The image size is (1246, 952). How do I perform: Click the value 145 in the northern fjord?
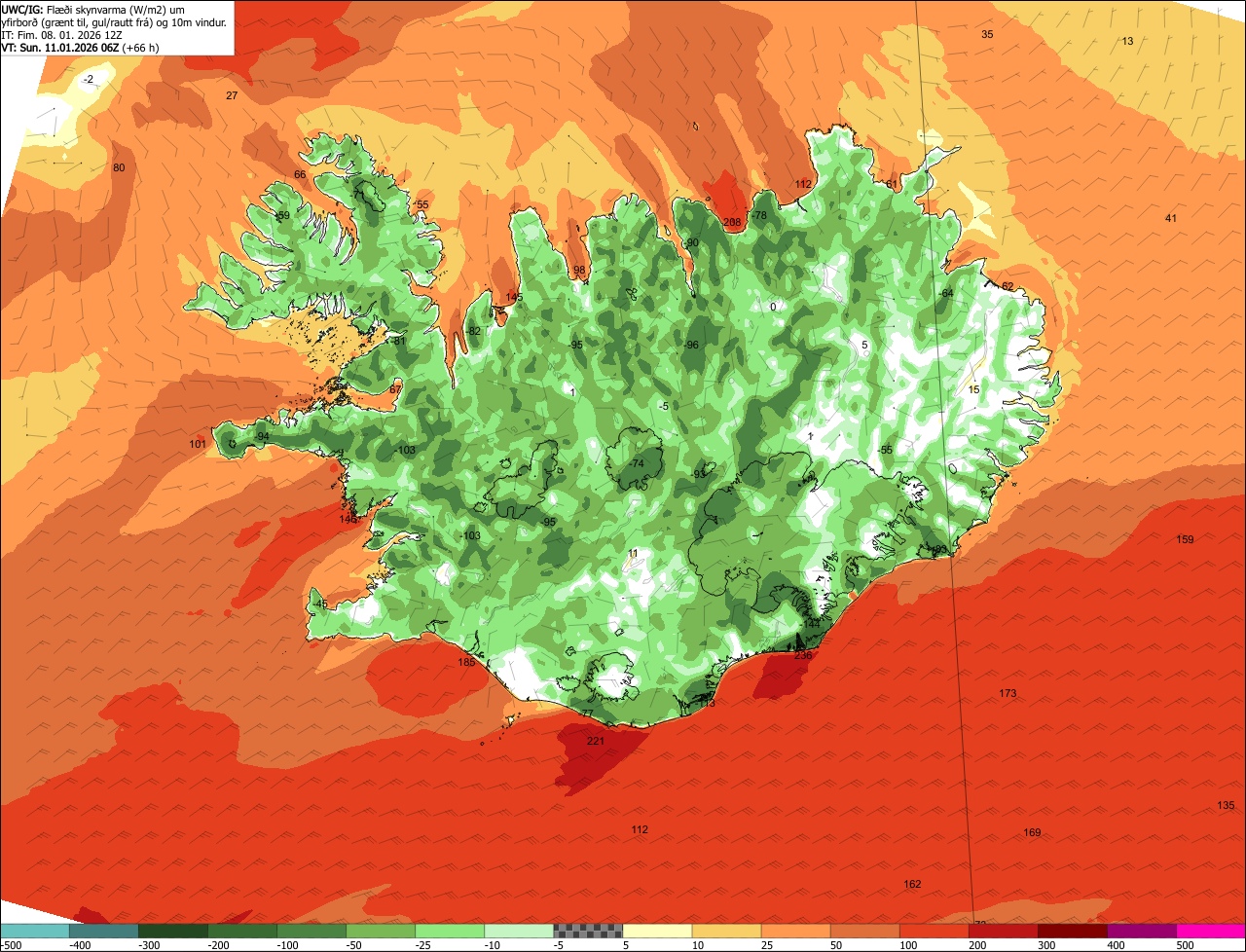tap(514, 297)
